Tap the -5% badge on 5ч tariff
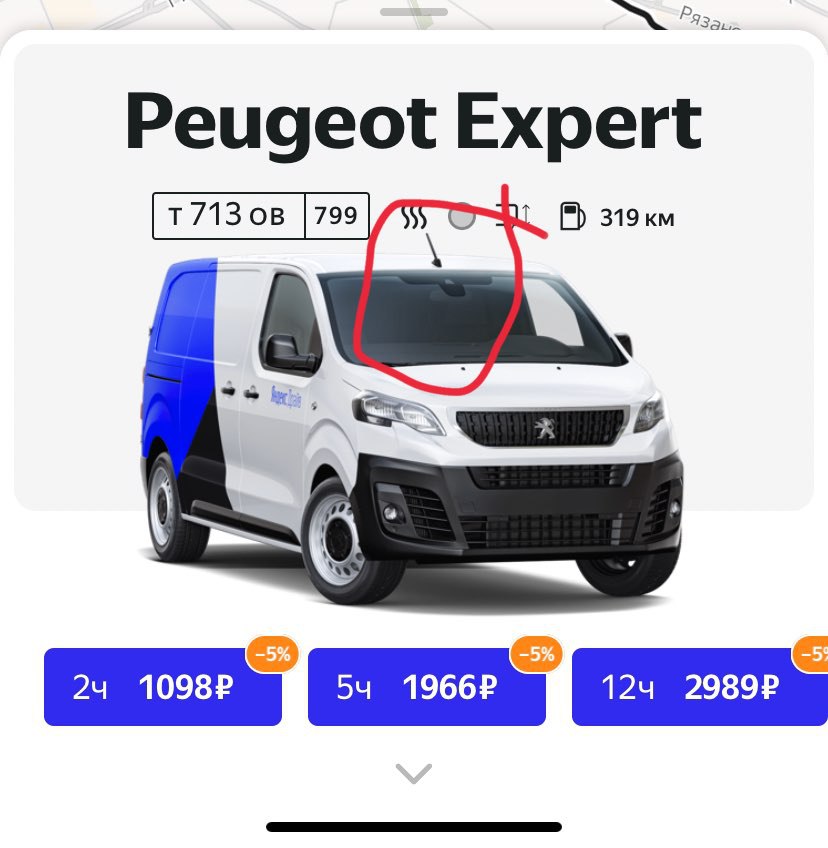This screenshot has width=828, height=848. coord(536,654)
